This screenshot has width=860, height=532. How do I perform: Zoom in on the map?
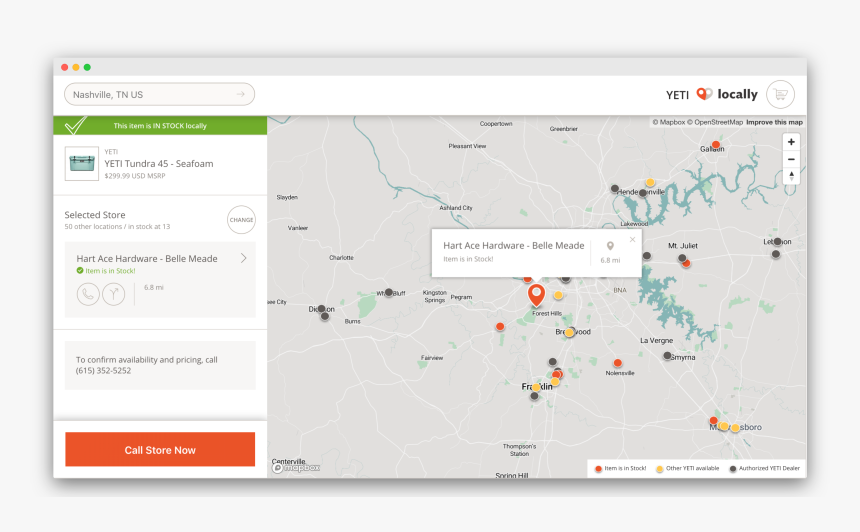tap(791, 142)
